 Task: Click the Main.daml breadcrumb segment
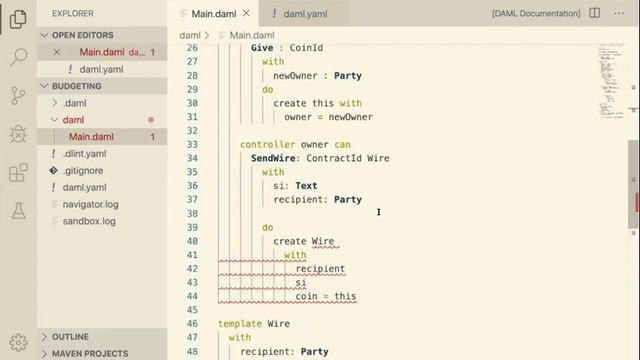coord(252,36)
